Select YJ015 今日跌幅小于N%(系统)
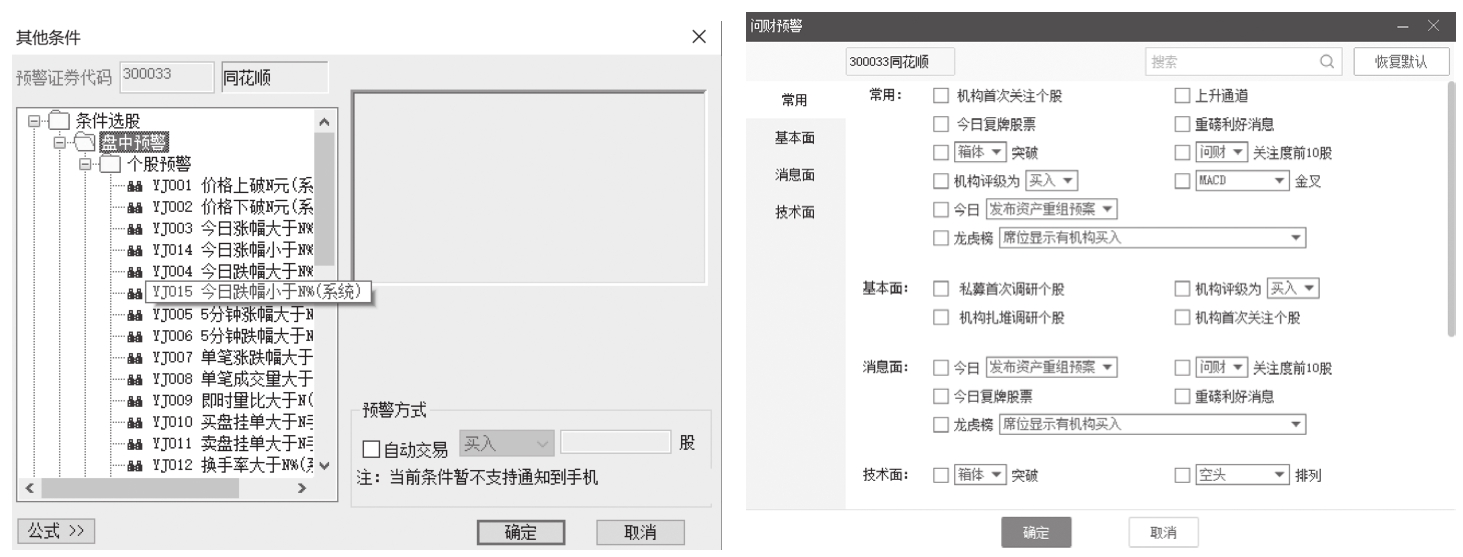The height and width of the screenshot is (557, 1463). 258,292
